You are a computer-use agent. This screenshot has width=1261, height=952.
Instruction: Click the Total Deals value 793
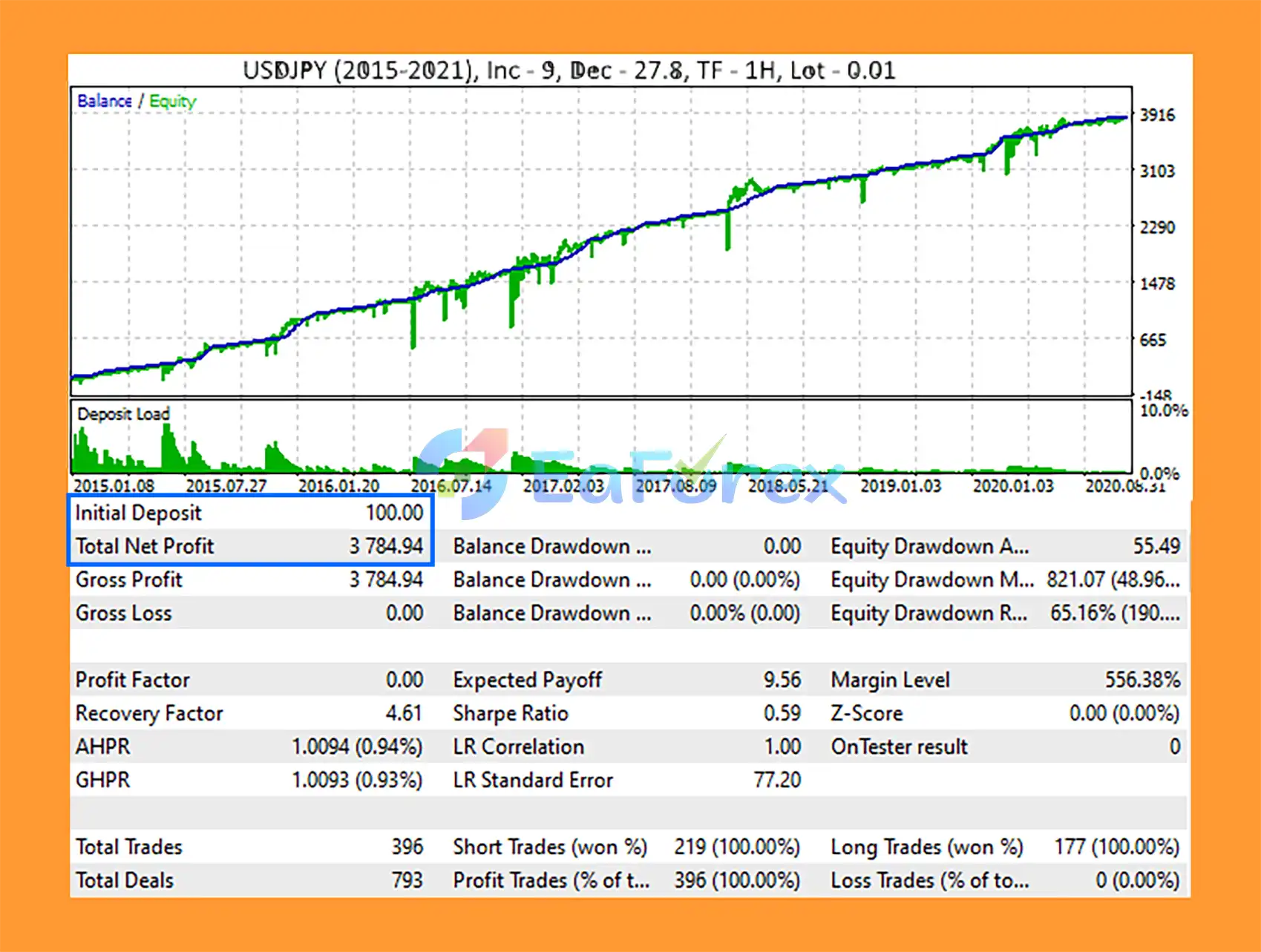[407, 880]
